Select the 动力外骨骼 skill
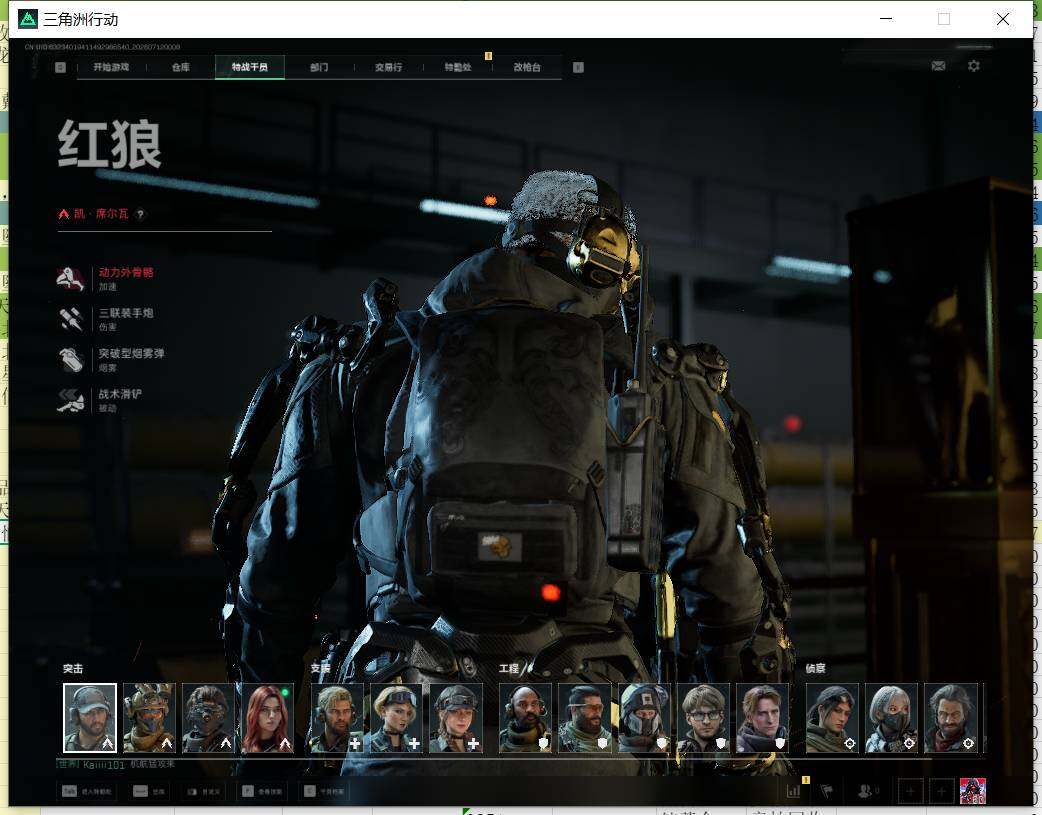Image resolution: width=1042 pixels, height=815 pixels. (106, 279)
